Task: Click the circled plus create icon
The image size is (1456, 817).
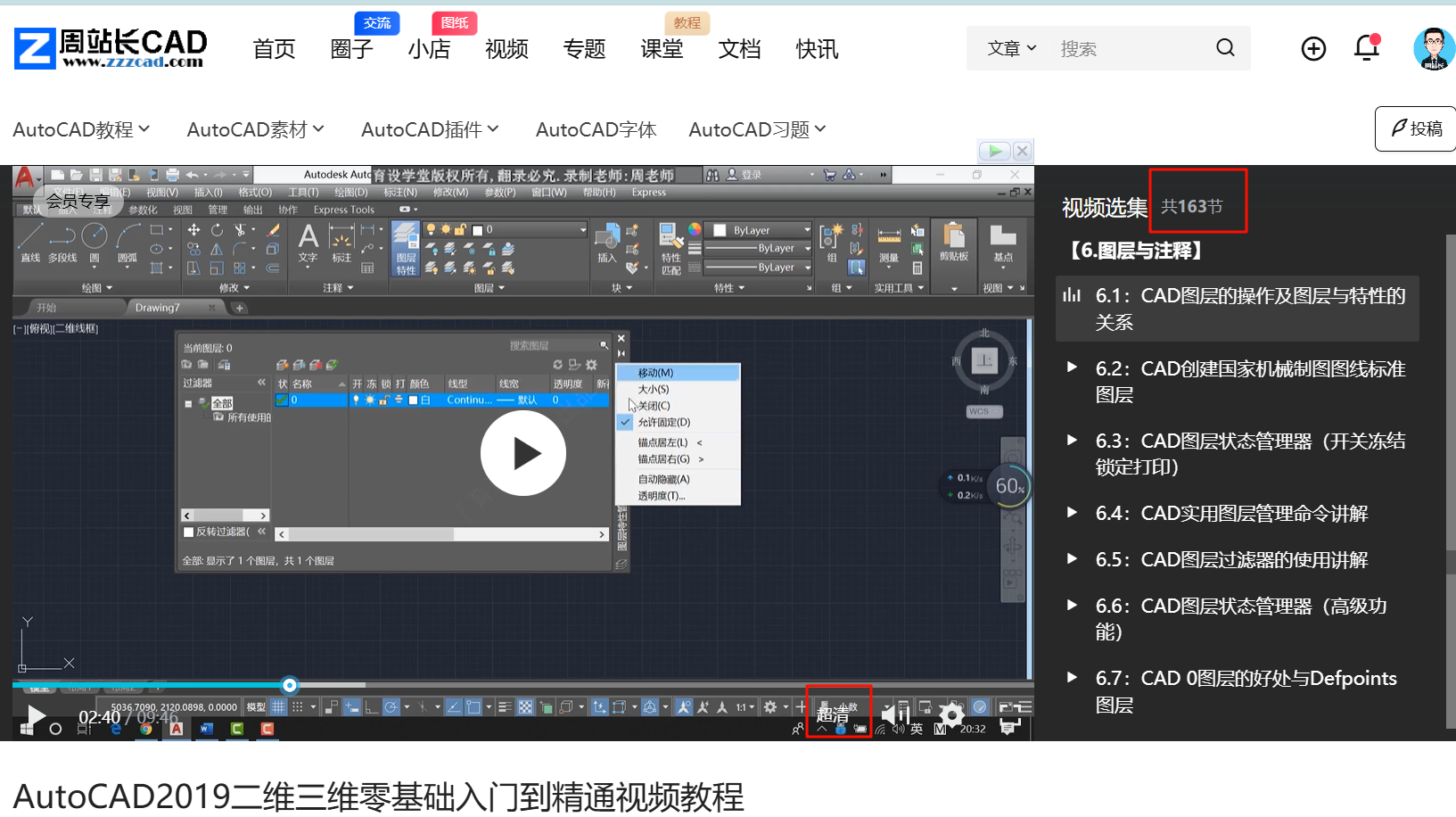Action: click(1313, 48)
